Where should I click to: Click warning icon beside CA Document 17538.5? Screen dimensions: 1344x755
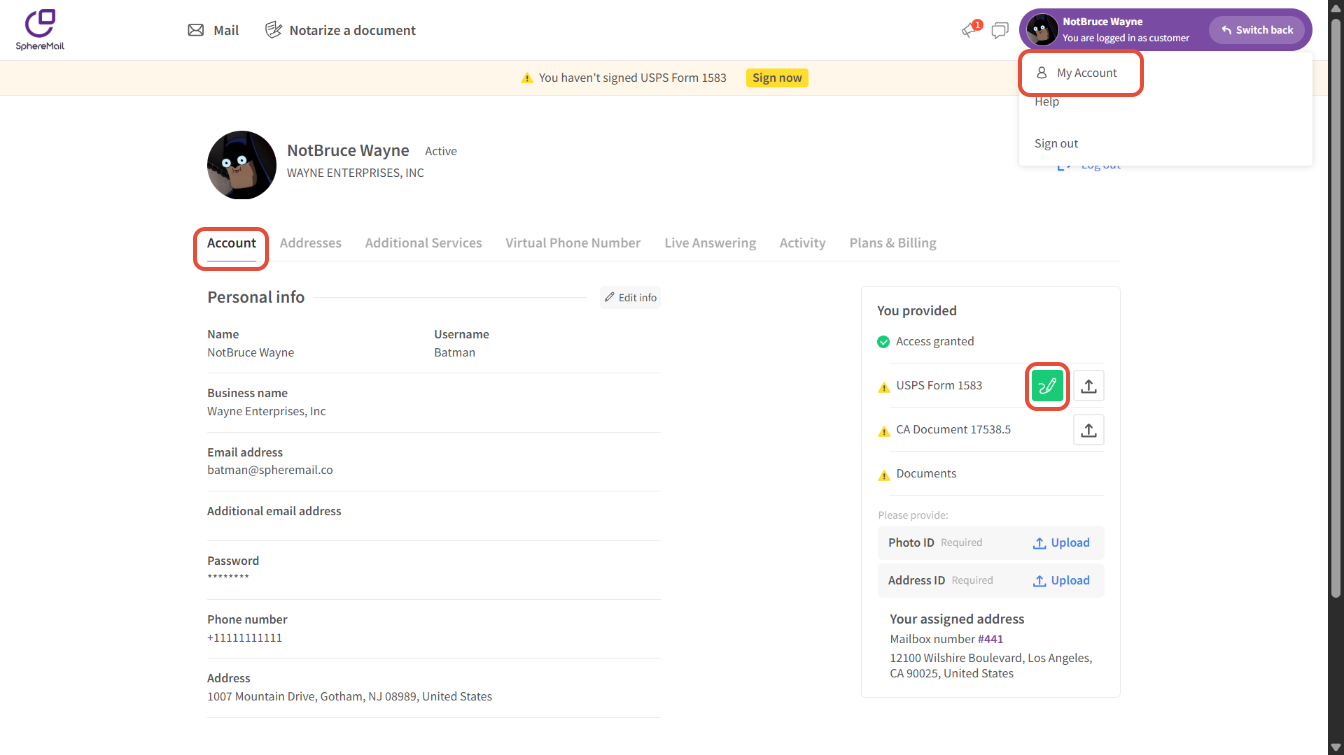[x=883, y=431]
